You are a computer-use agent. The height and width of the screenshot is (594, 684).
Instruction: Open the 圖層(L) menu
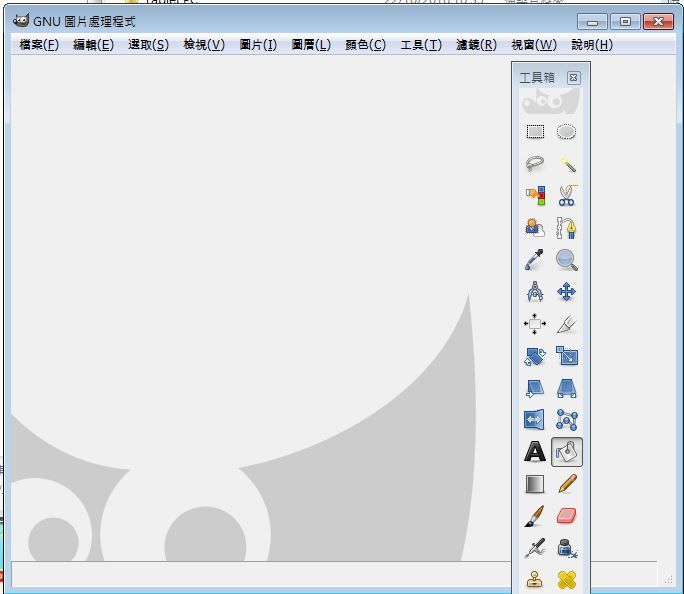[x=311, y=44]
